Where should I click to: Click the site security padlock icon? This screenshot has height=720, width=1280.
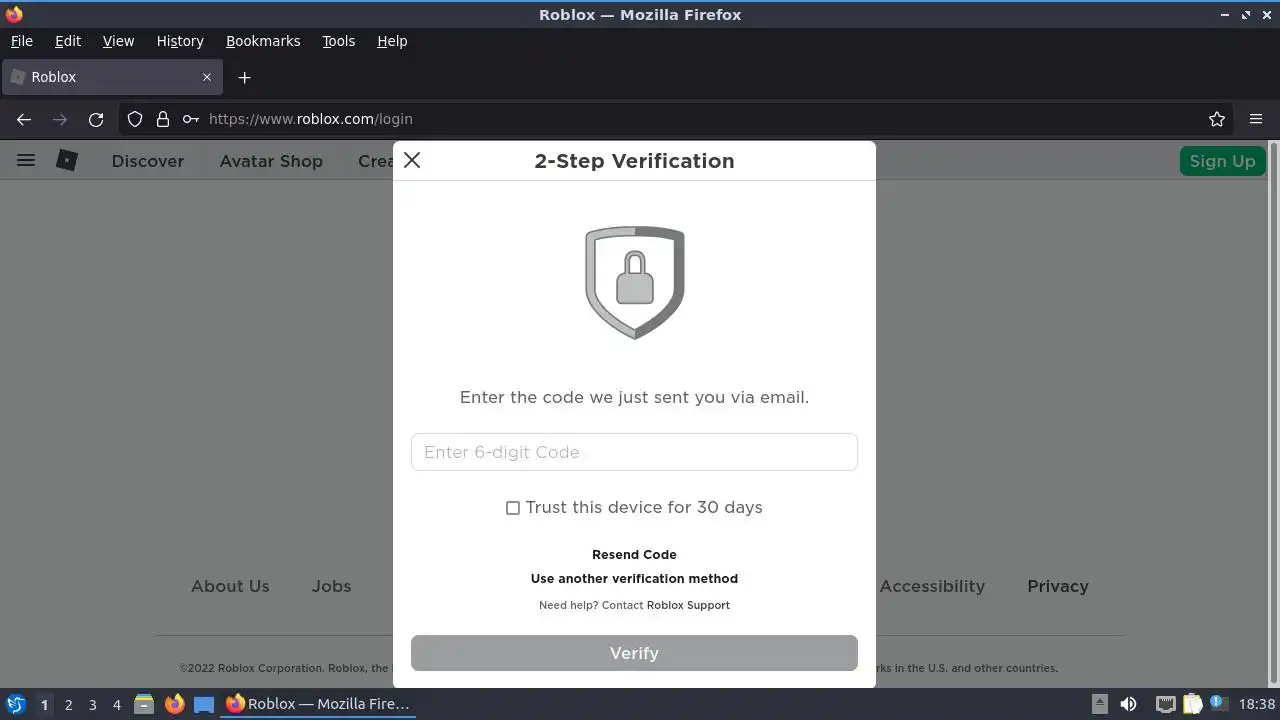pos(163,119)
